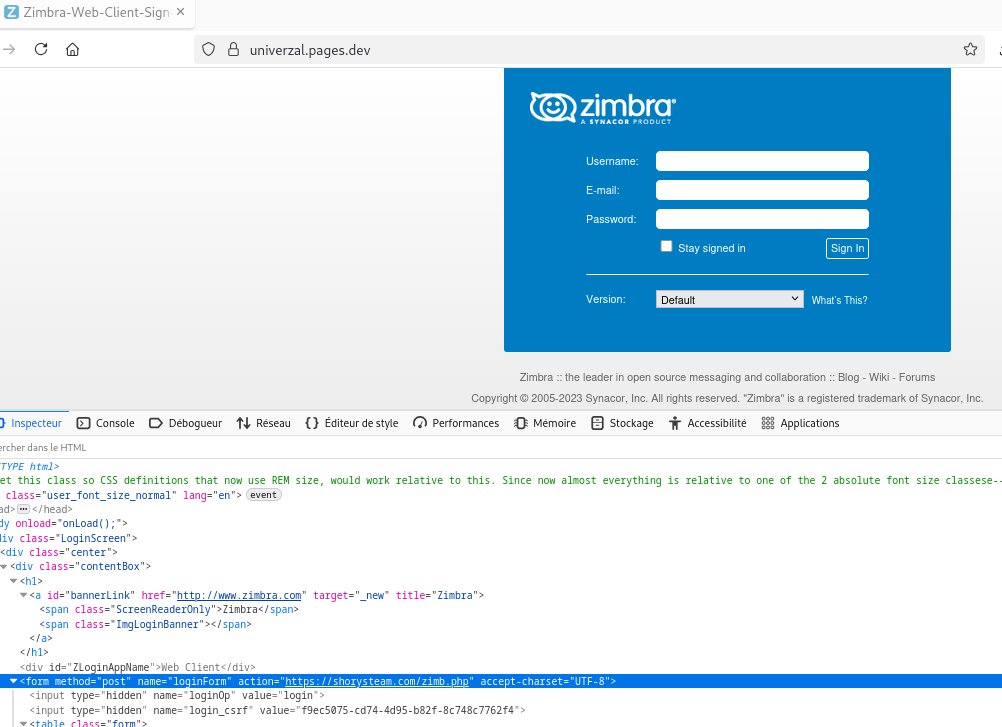This screenshot has height=727, width=1002.
Task: Switch to the Accessibilité devtools tab
Action: point(707,423)
